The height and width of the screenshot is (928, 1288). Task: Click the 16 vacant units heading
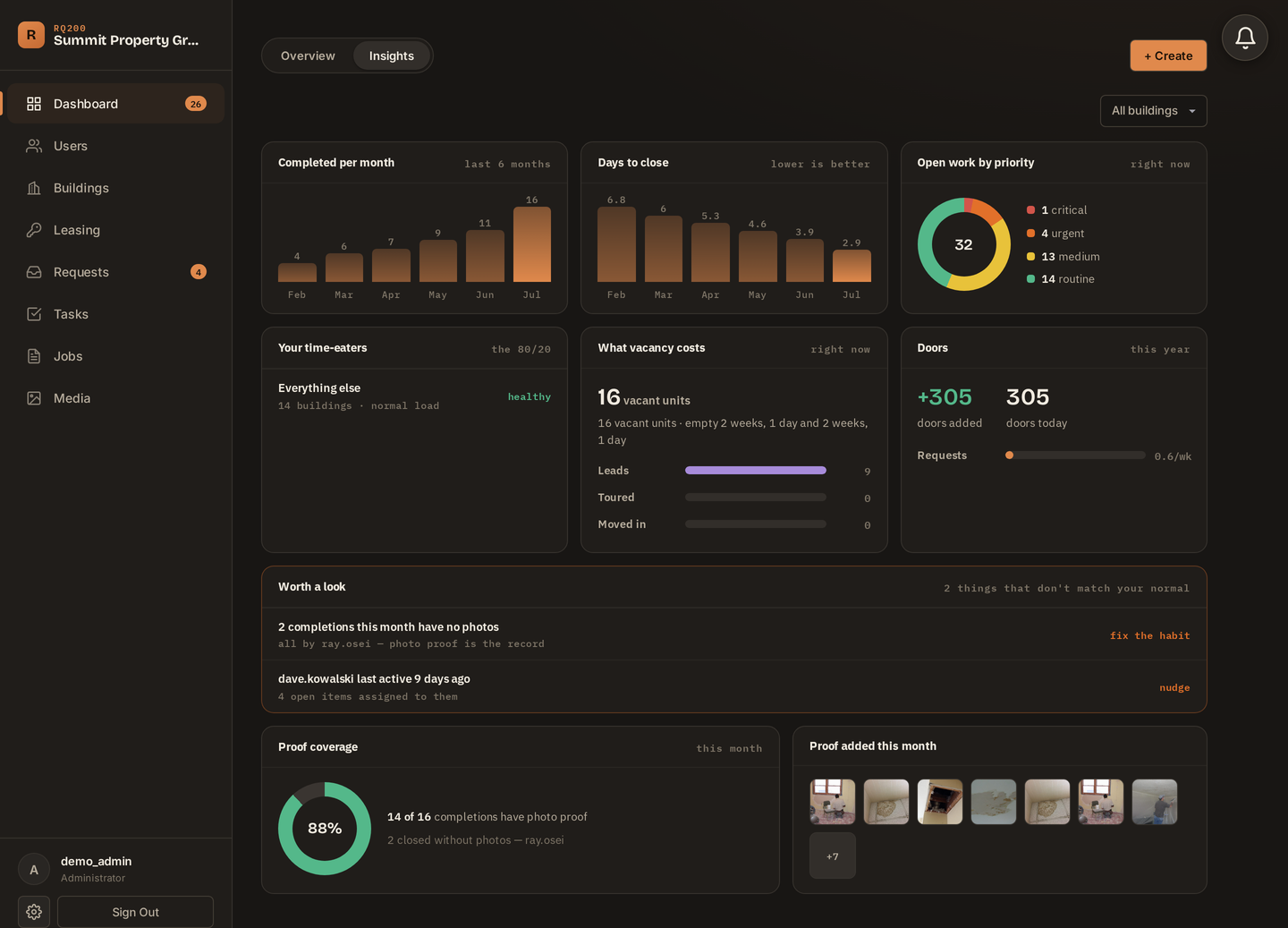644,397
